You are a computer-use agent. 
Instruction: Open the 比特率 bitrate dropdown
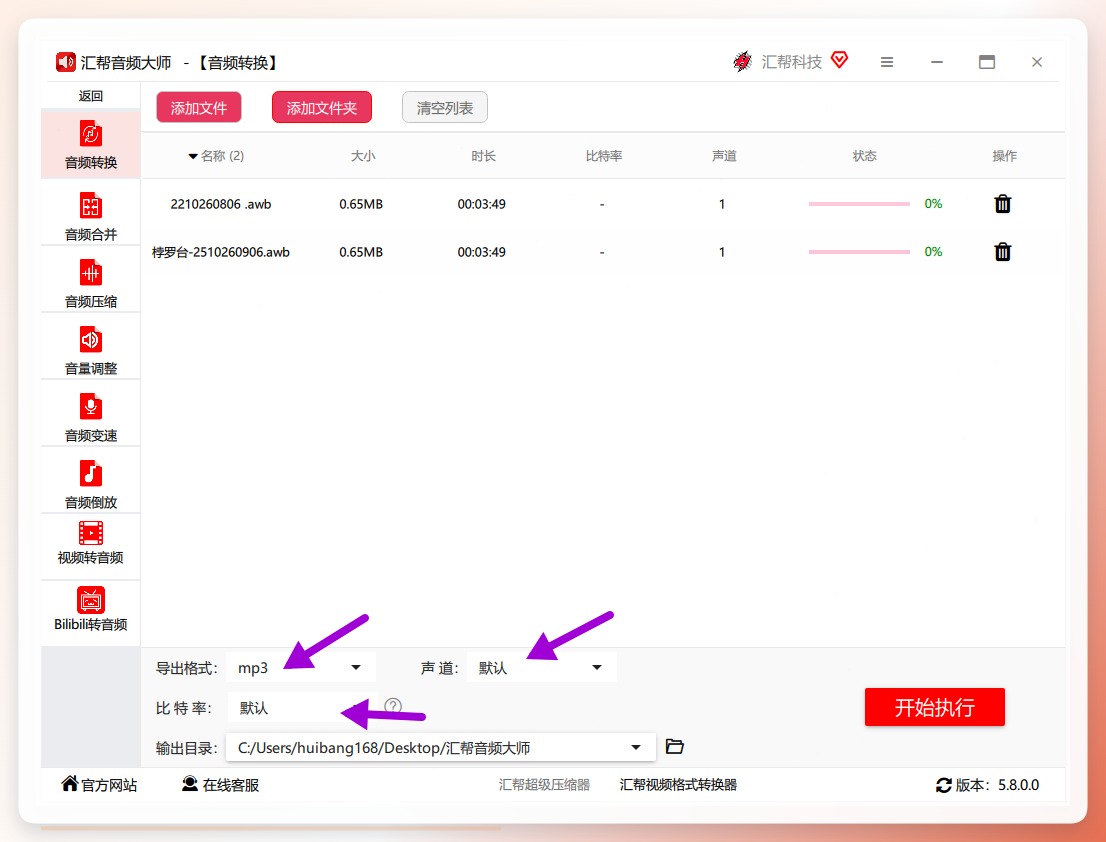(x=302, y=707)
